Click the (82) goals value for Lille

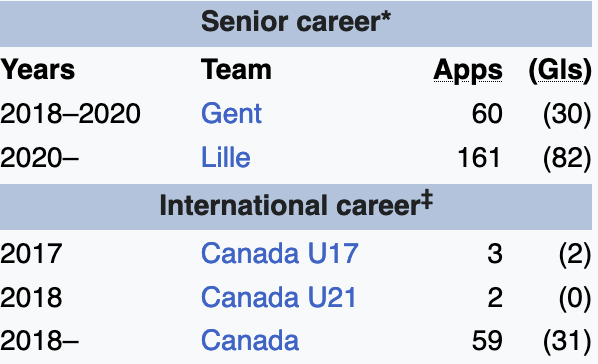click(567, 157)
